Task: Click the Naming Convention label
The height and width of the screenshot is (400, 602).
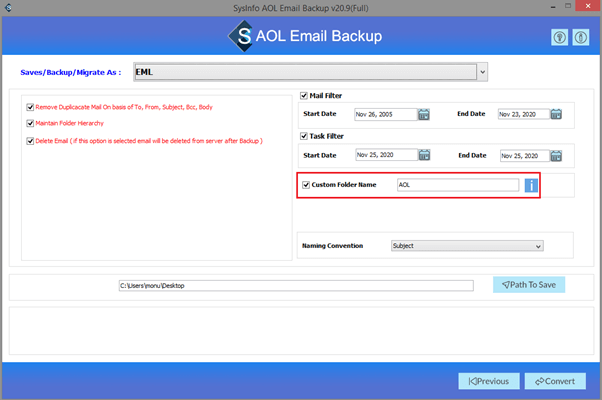Action: 332,246
